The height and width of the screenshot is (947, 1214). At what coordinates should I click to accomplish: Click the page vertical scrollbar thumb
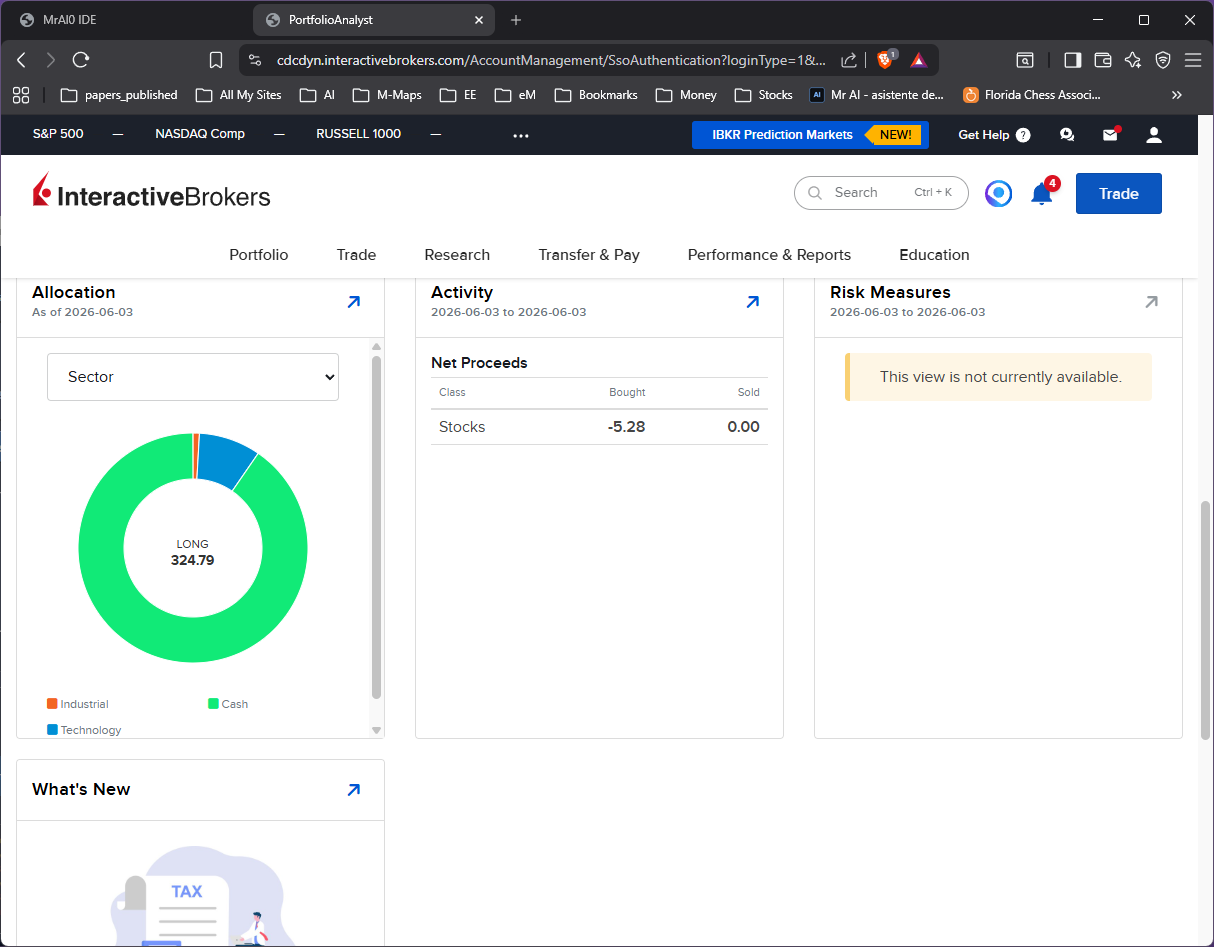[x=1205, y=620]
